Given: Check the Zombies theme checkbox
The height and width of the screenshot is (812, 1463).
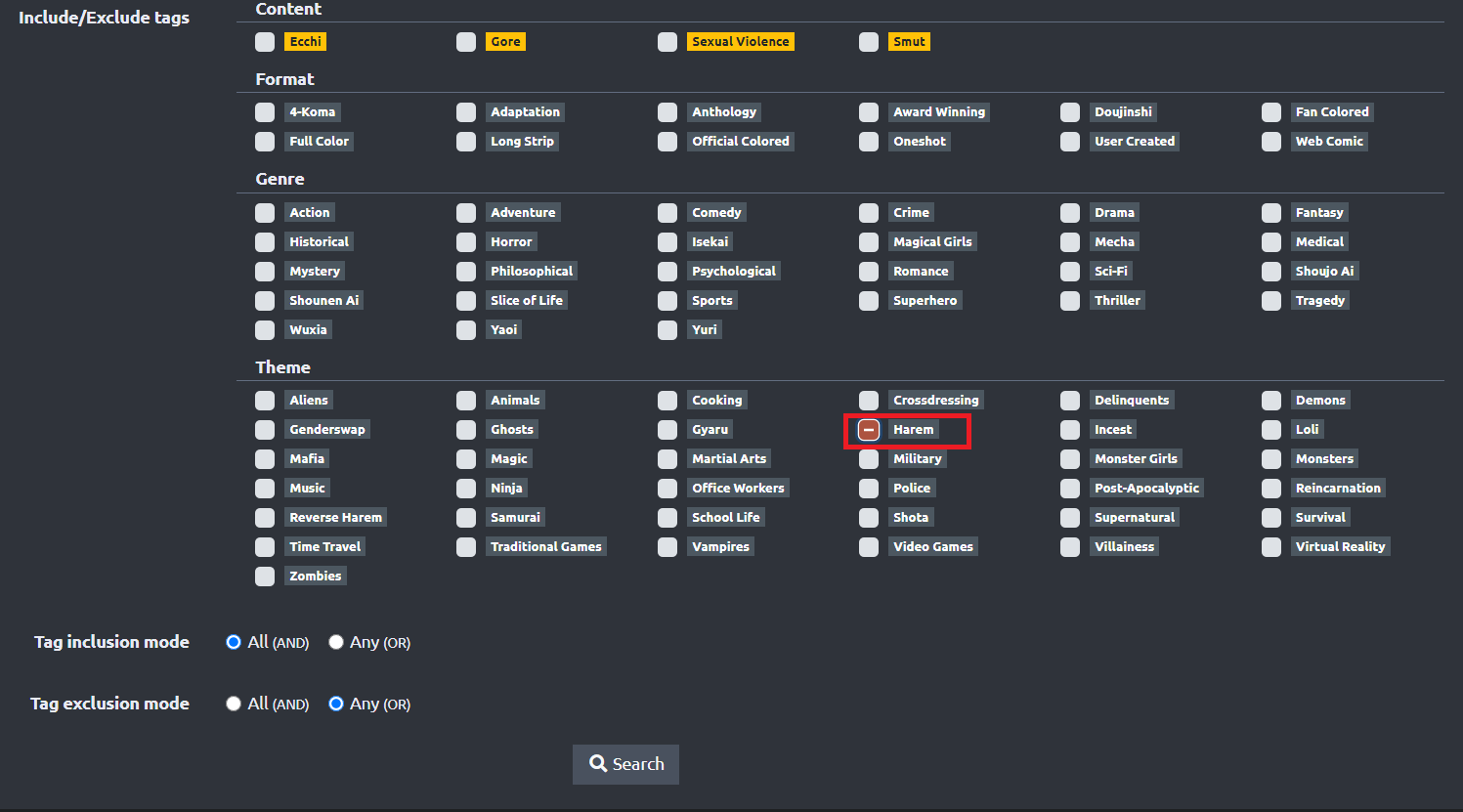Looking at the screenshot, I should coord(265,577).
